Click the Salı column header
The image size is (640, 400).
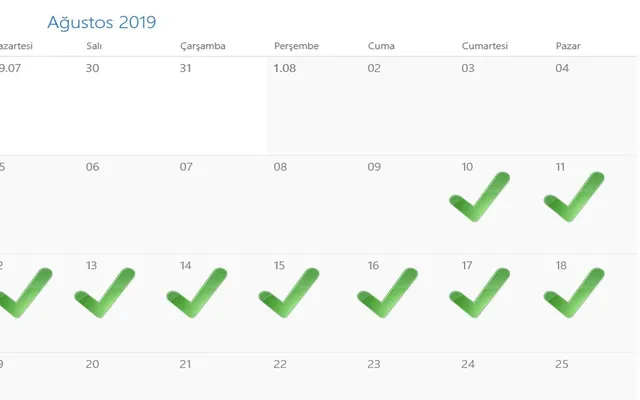(93, 46)
